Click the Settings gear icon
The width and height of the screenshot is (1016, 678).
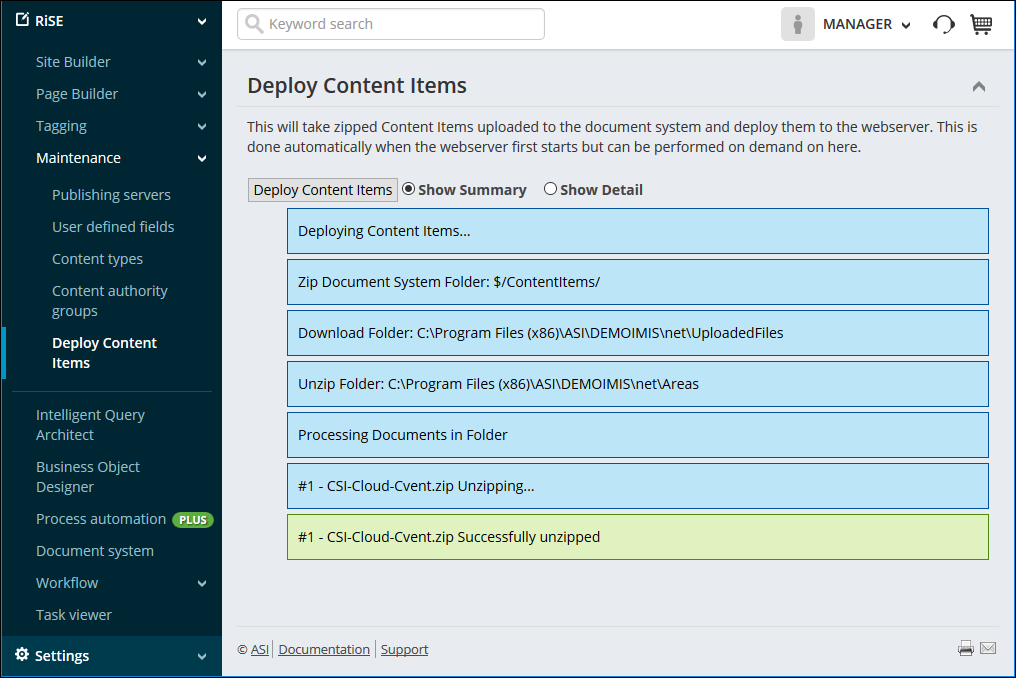pos(22,655)
